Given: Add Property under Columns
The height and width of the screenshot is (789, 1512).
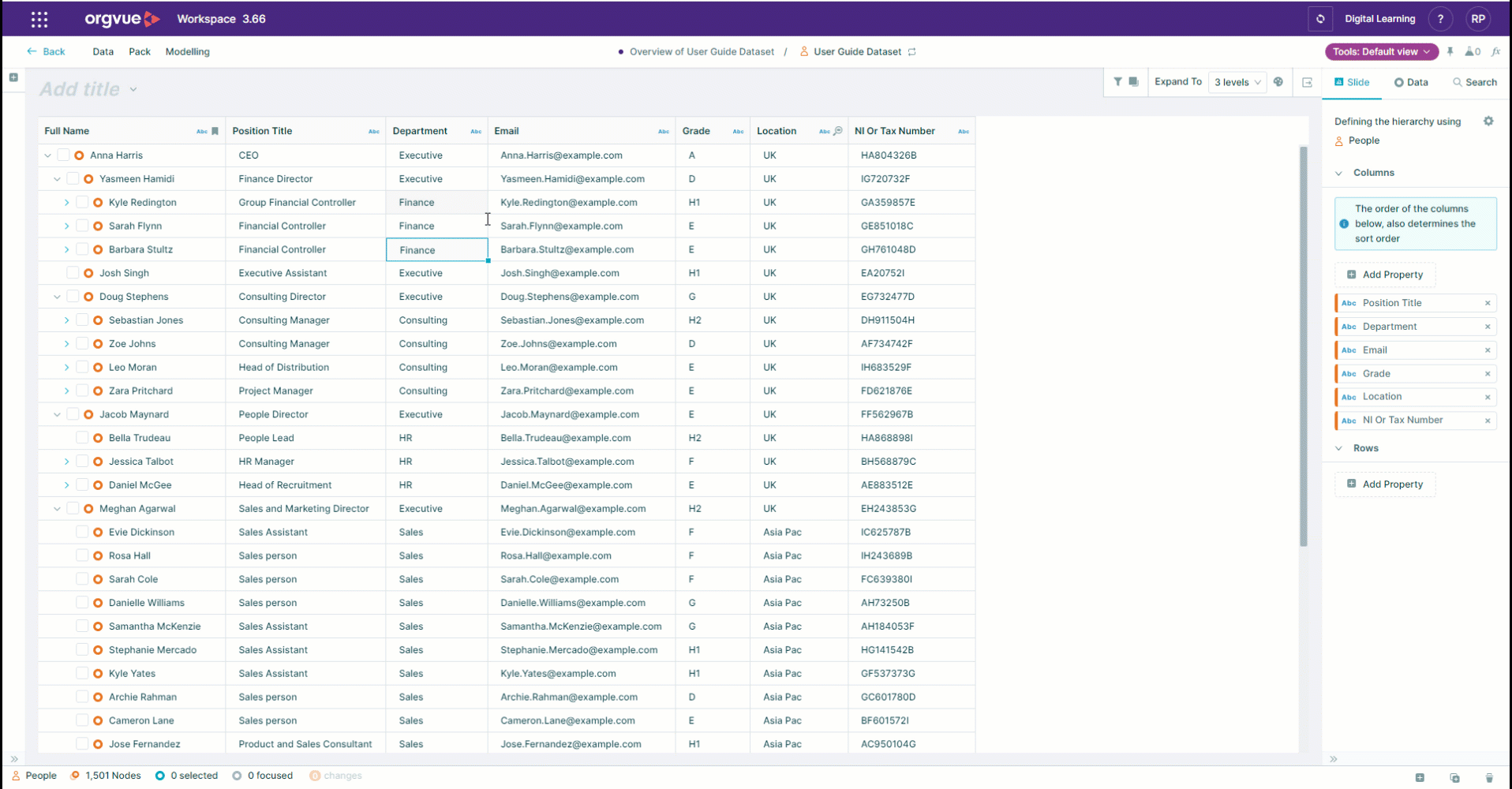Looking at the screenshot, I should pyautogui.click(x=1385, y=275).
